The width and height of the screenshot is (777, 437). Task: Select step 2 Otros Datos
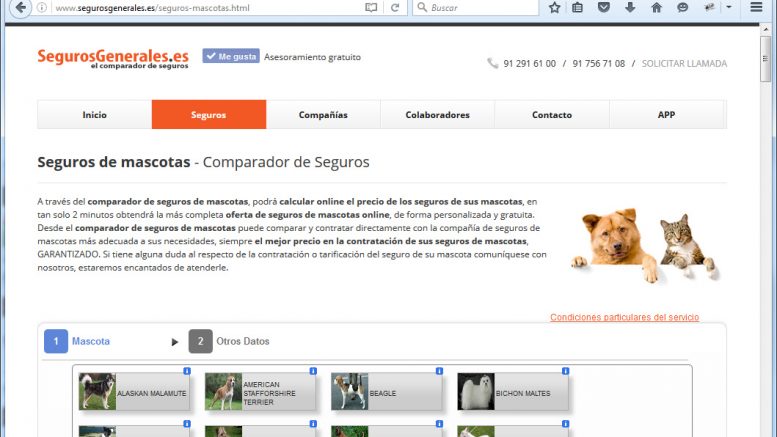229,341
